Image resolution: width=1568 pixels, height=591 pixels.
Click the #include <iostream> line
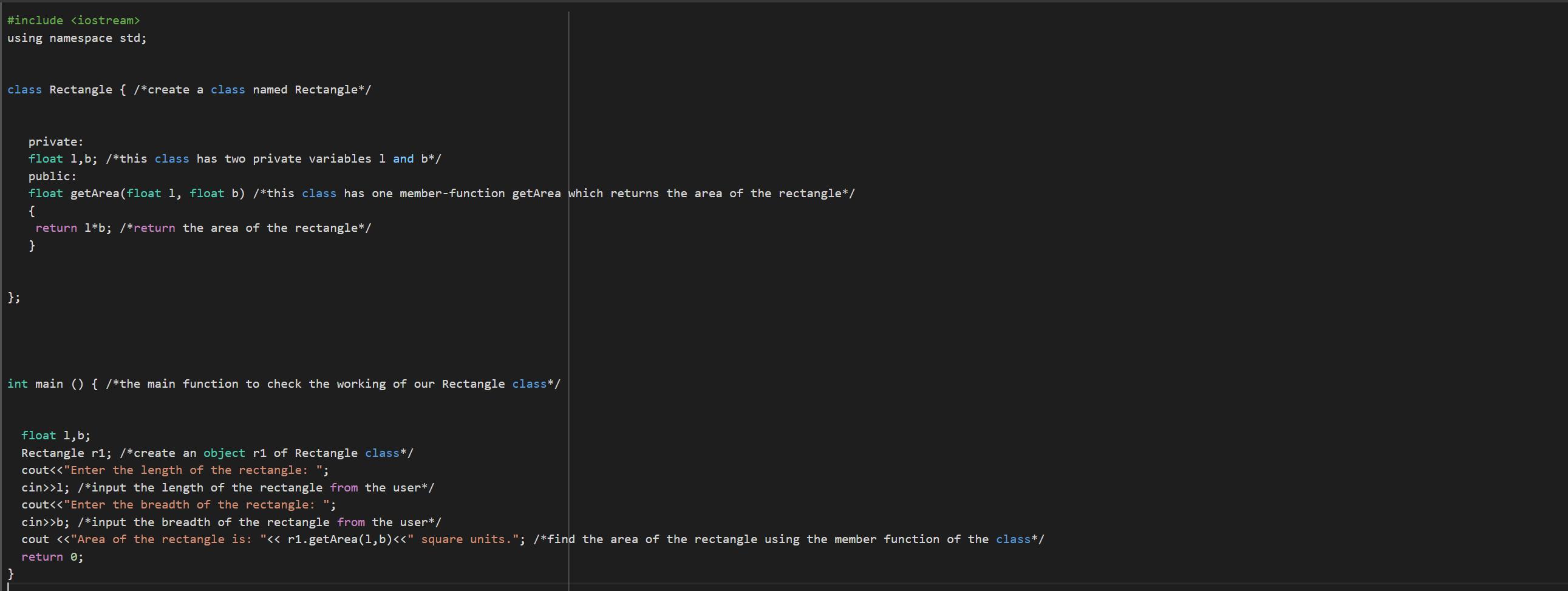pos(73,21)
